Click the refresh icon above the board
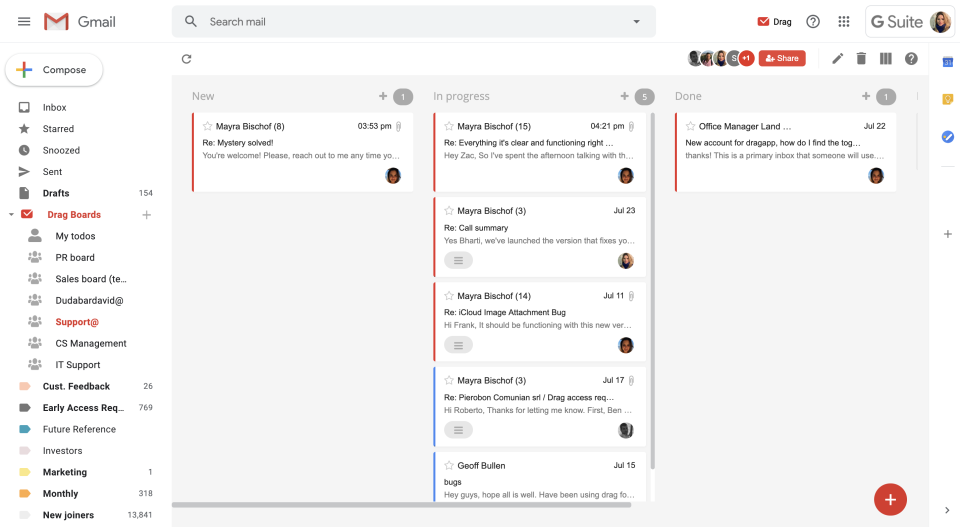Screen dimensions: 960x527 pos(186,59)
